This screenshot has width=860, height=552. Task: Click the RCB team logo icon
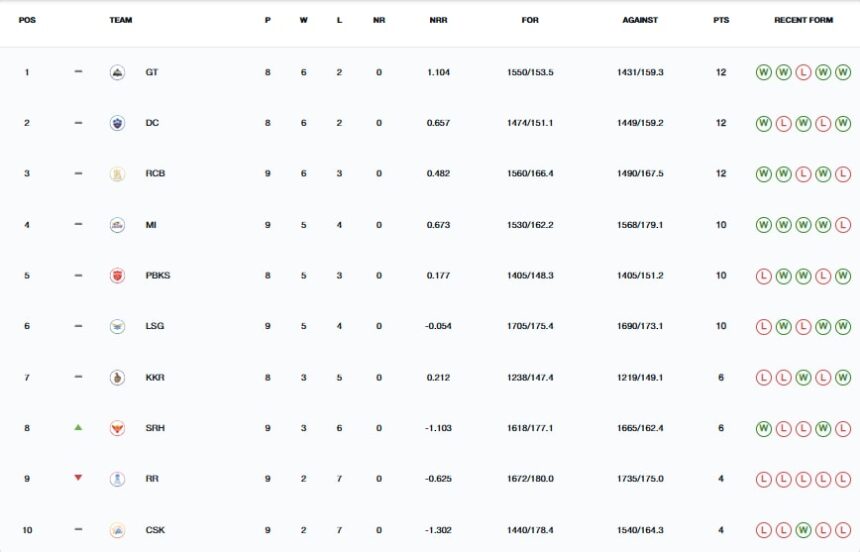pos(117,174)
